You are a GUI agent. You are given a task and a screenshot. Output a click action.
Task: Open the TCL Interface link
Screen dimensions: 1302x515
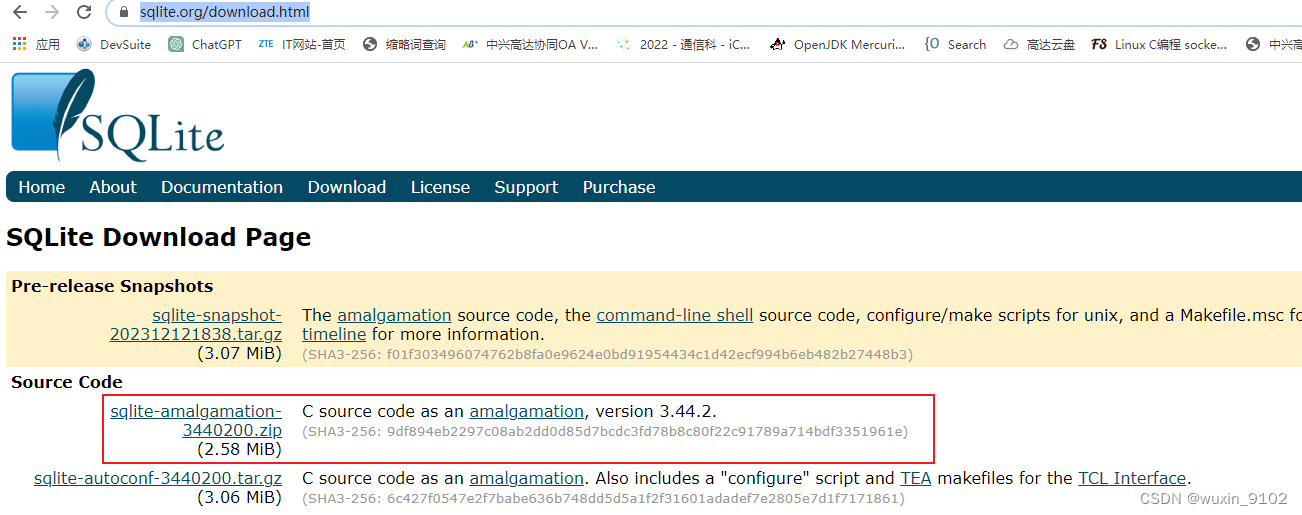[1132, 478]
